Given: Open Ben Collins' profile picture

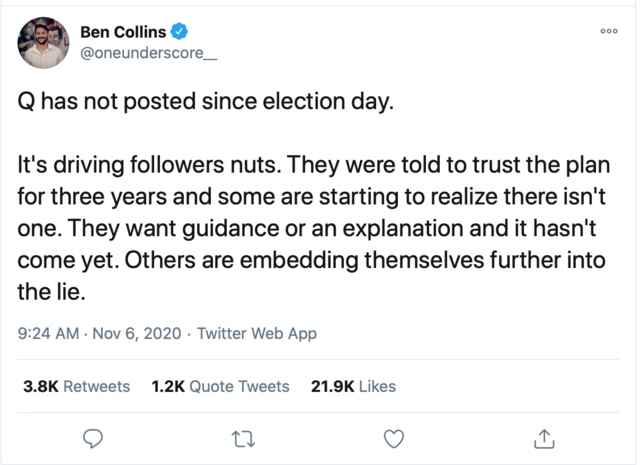Looking at the screenshot, I should tap(43, 42).
